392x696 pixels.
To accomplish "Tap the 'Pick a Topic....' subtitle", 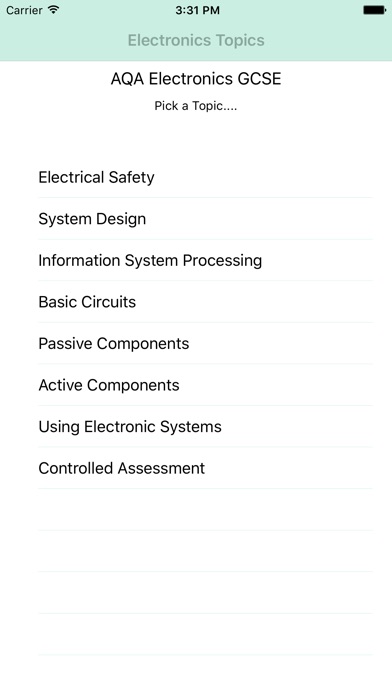I will 196,106.
